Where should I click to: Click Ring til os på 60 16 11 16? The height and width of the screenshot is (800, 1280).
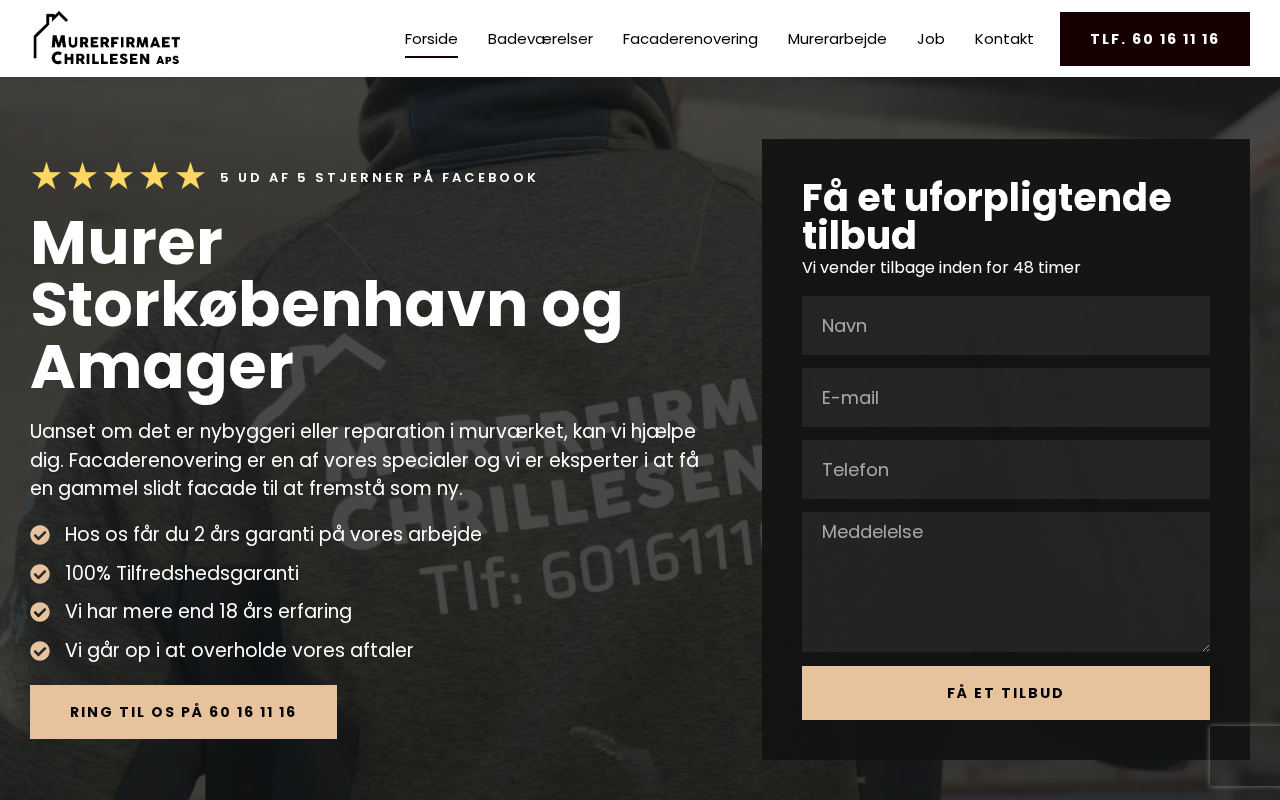[x=183, y=712]
